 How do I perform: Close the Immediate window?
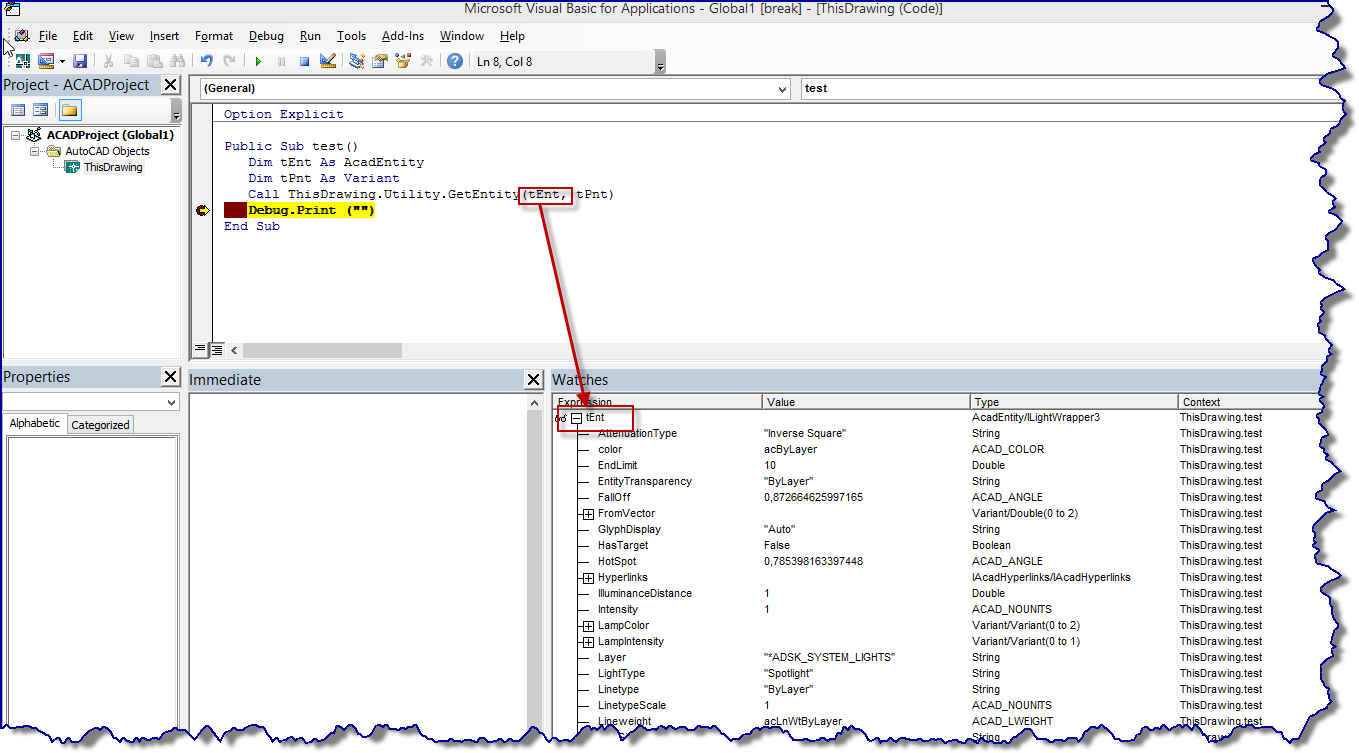tap(534, 380)
